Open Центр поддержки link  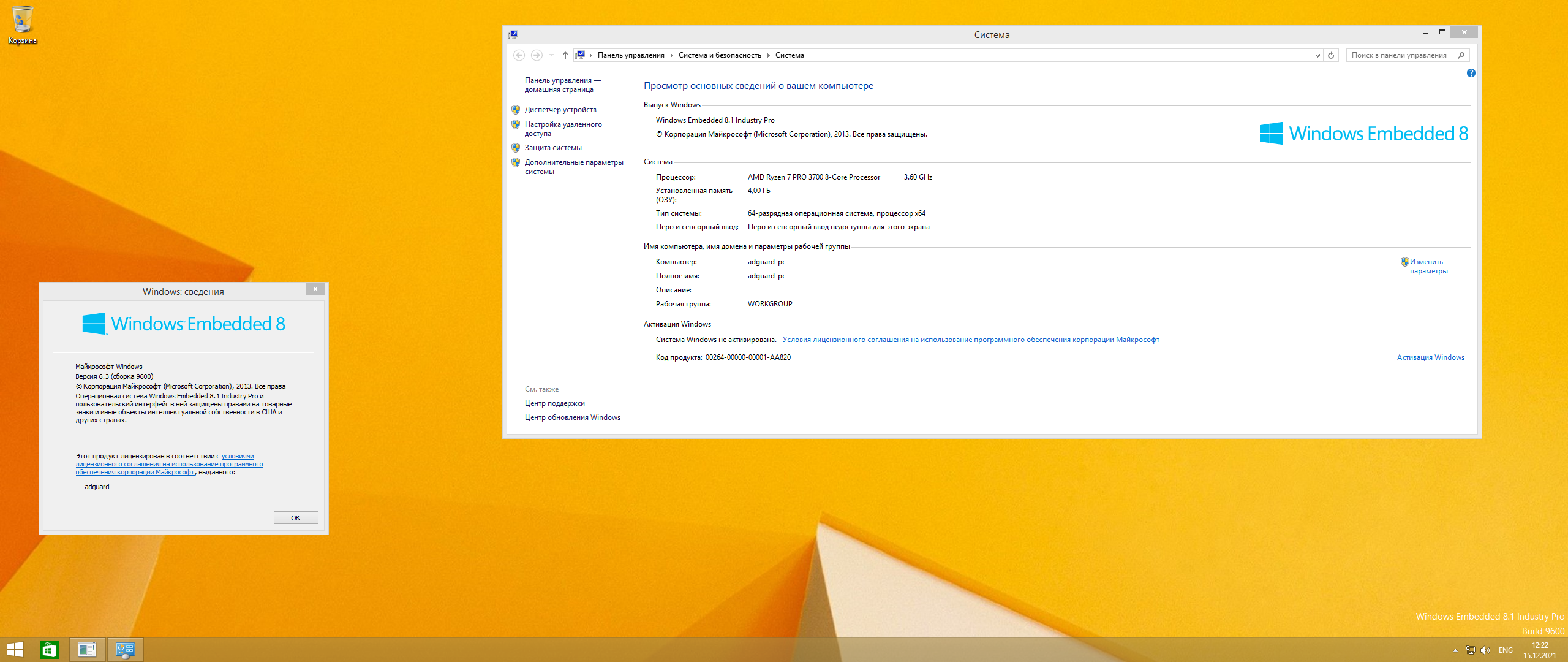coord(554,403)
